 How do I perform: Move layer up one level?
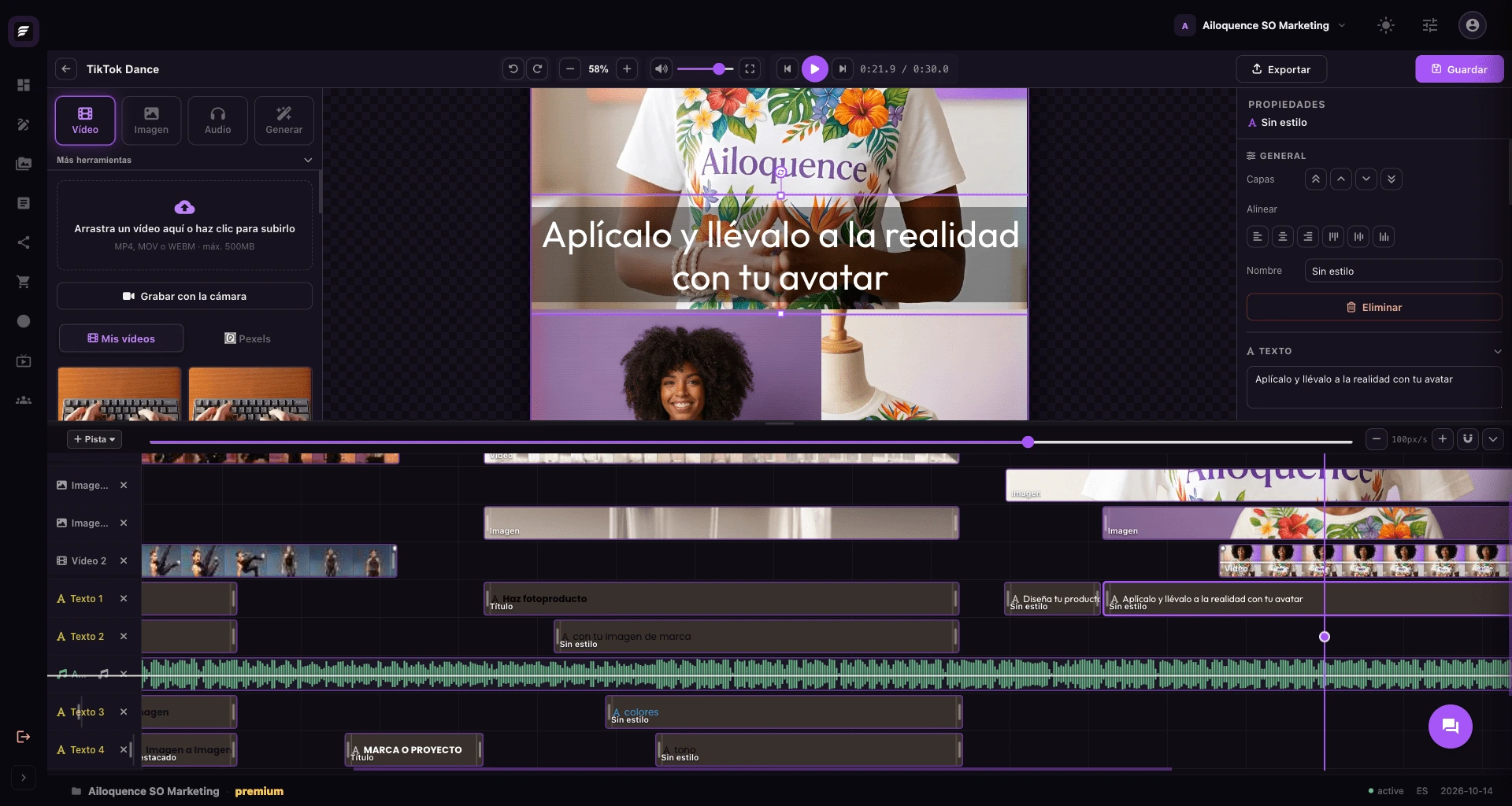(x=1341, y=179)
